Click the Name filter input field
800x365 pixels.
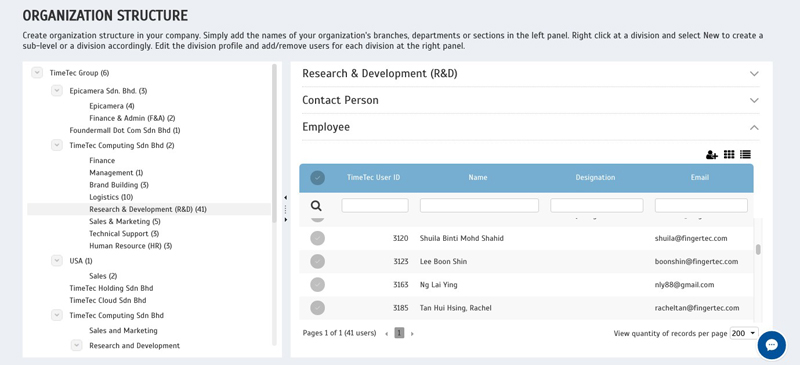(x=479, y=206)
